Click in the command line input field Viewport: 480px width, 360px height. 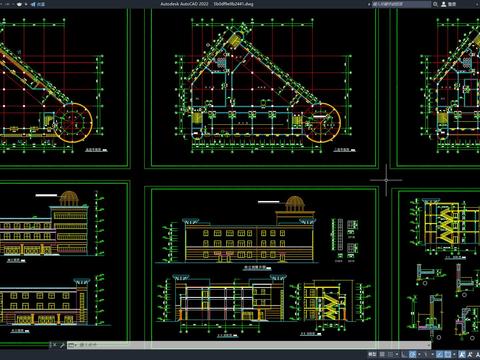(250, 345)
